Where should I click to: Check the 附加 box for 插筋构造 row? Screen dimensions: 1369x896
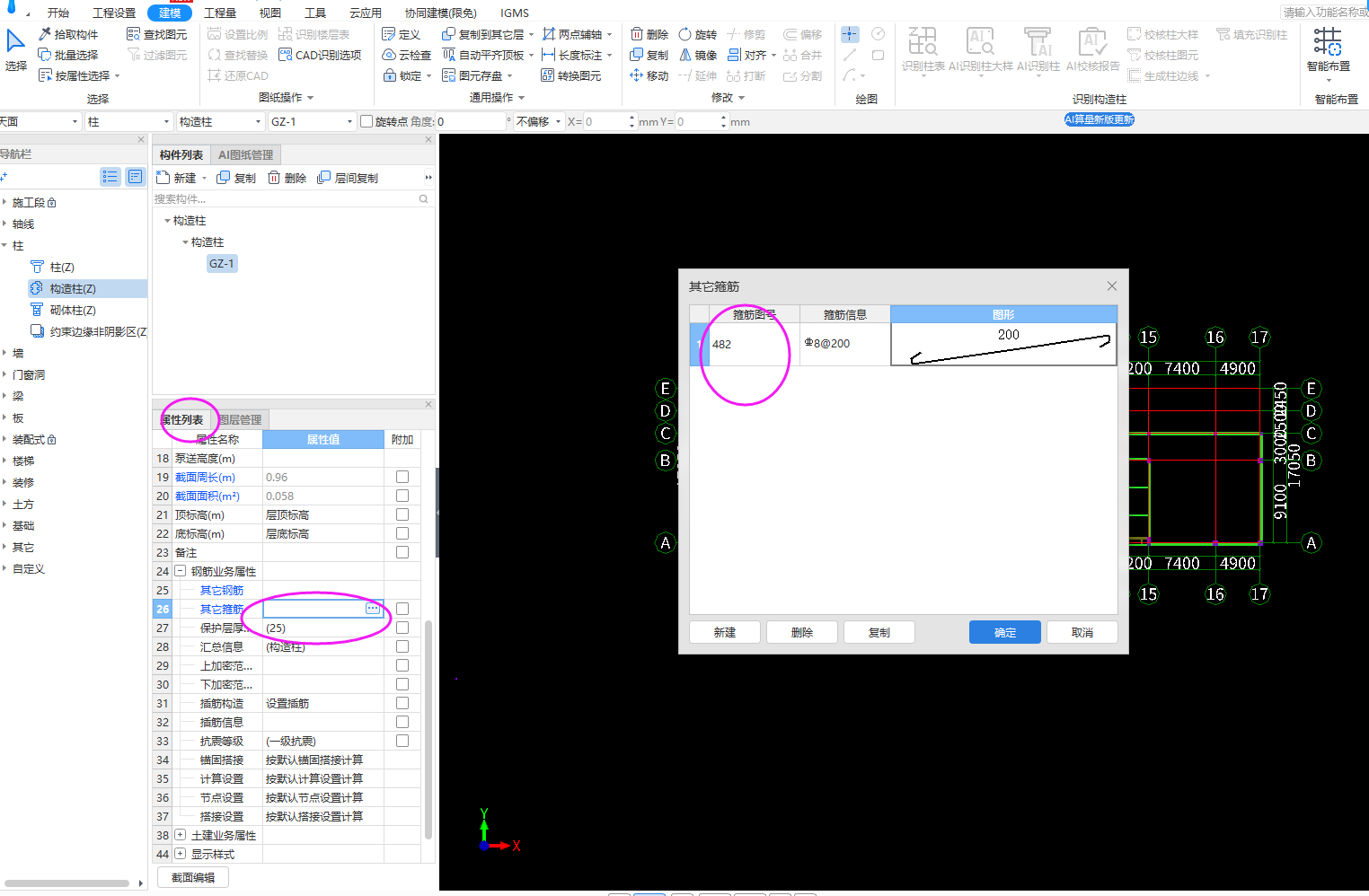402,703
